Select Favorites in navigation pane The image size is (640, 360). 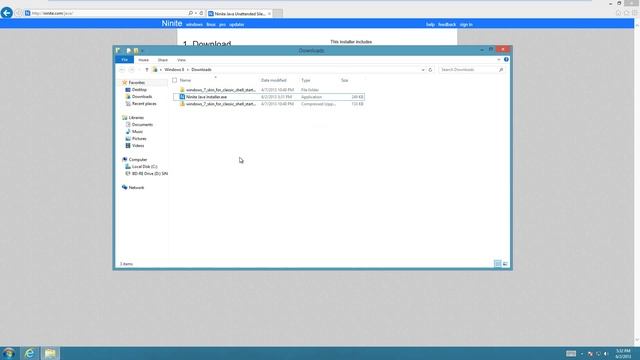point(136,83)
